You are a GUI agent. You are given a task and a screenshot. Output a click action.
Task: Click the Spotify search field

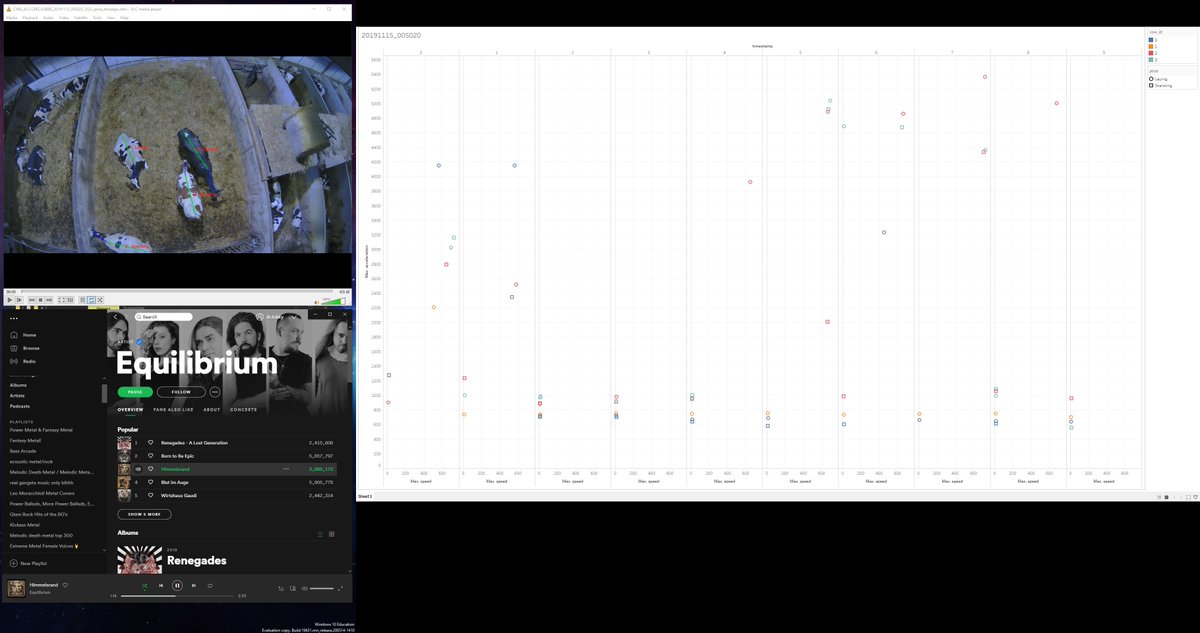tap(163, 317)
